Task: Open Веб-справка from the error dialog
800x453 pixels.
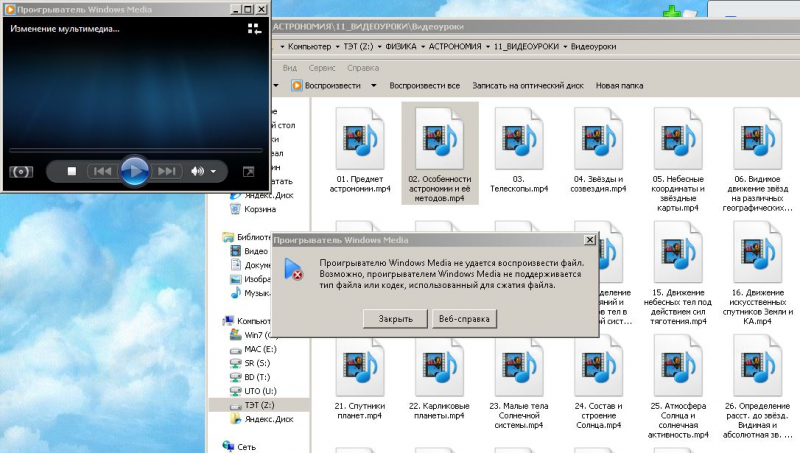Action: point(463,318)
